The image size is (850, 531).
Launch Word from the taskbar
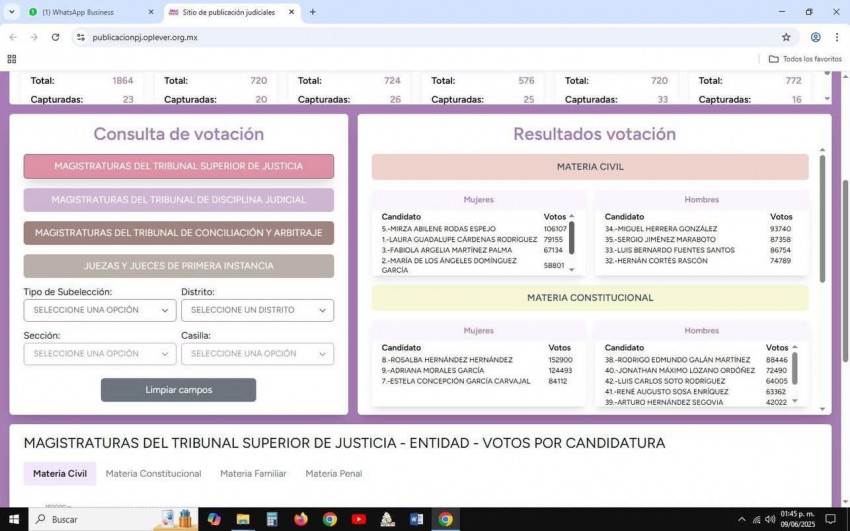pos(416,519)
